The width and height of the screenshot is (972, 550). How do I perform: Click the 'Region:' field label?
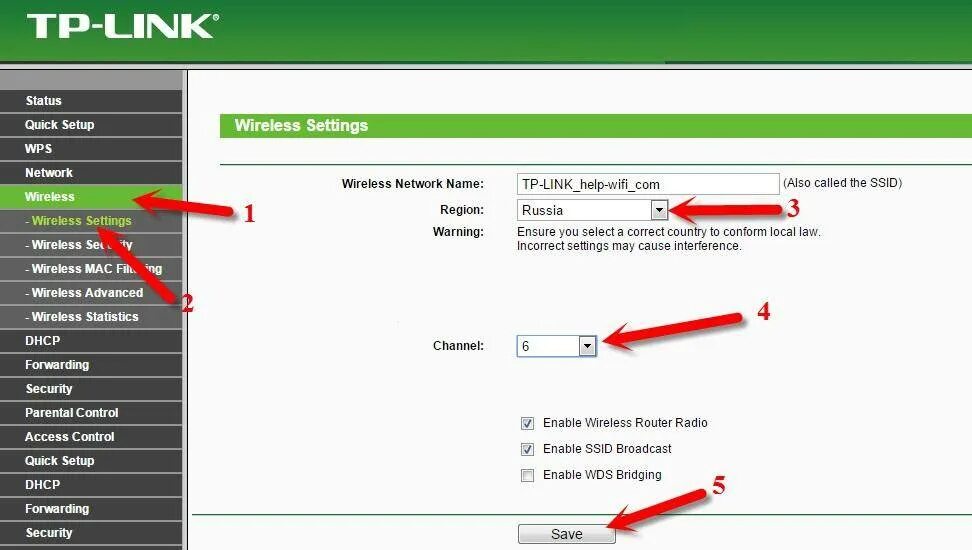tap(462, 210)
